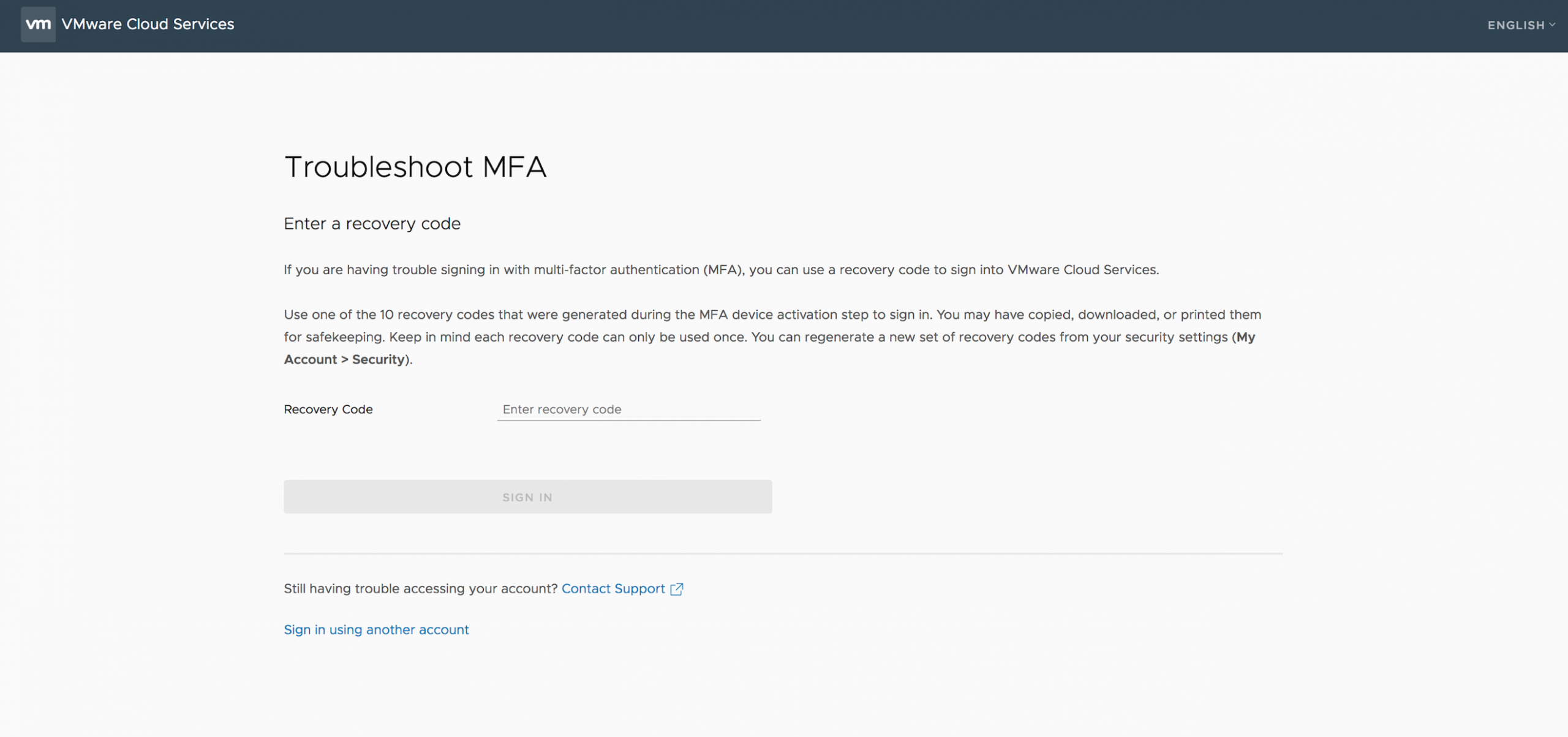This screenshot has height=737, width=1568.
Task: Click the Still having trouble accessing text
Action: pos(420,588)
